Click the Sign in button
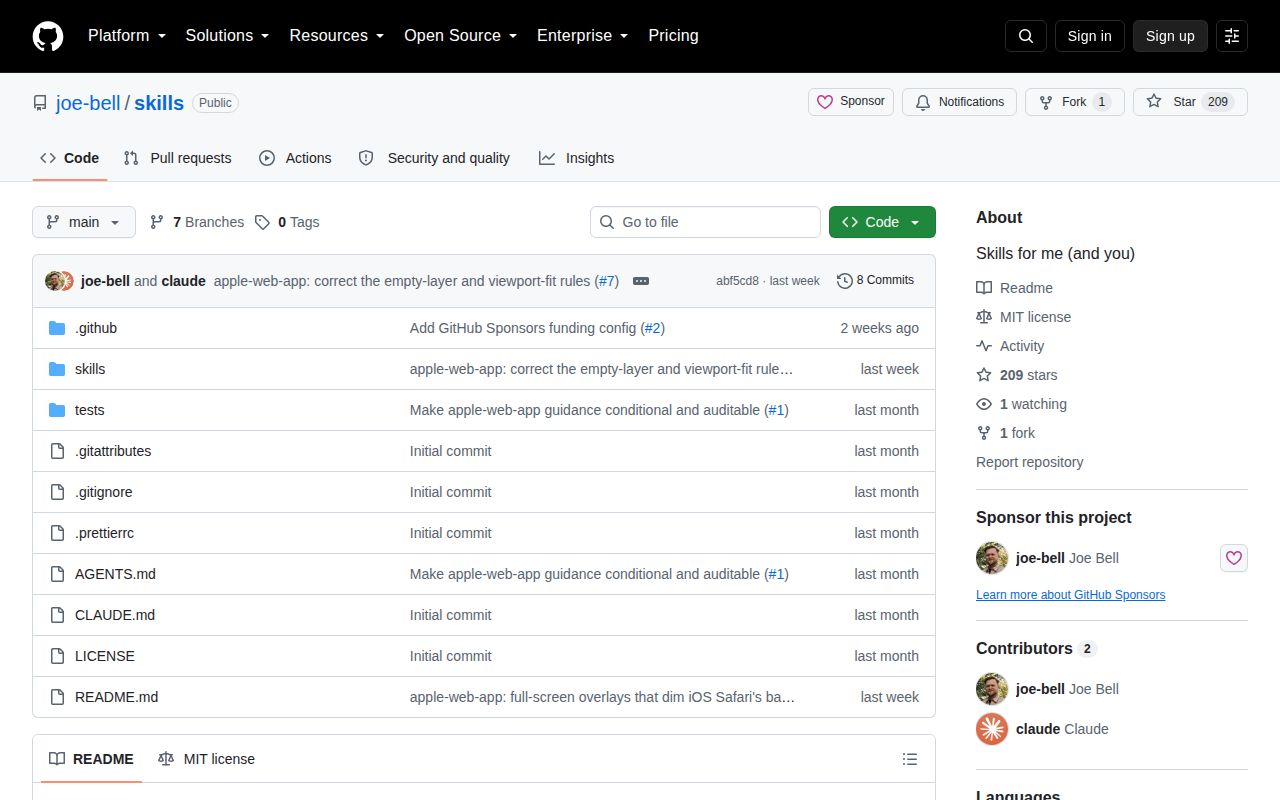This screenshot has width=1280, height=800. [x=1089, y=36]
